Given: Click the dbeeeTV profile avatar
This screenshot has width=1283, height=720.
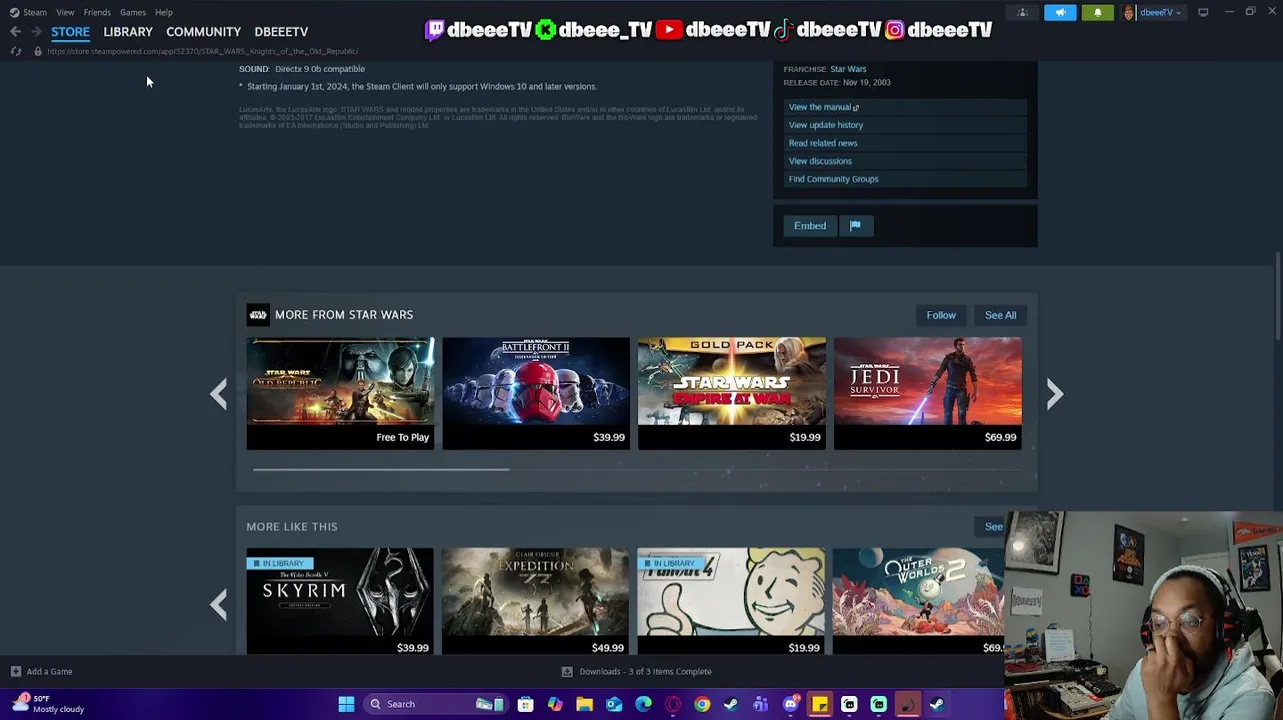Looking at the screenshot, I should 1128,12.
